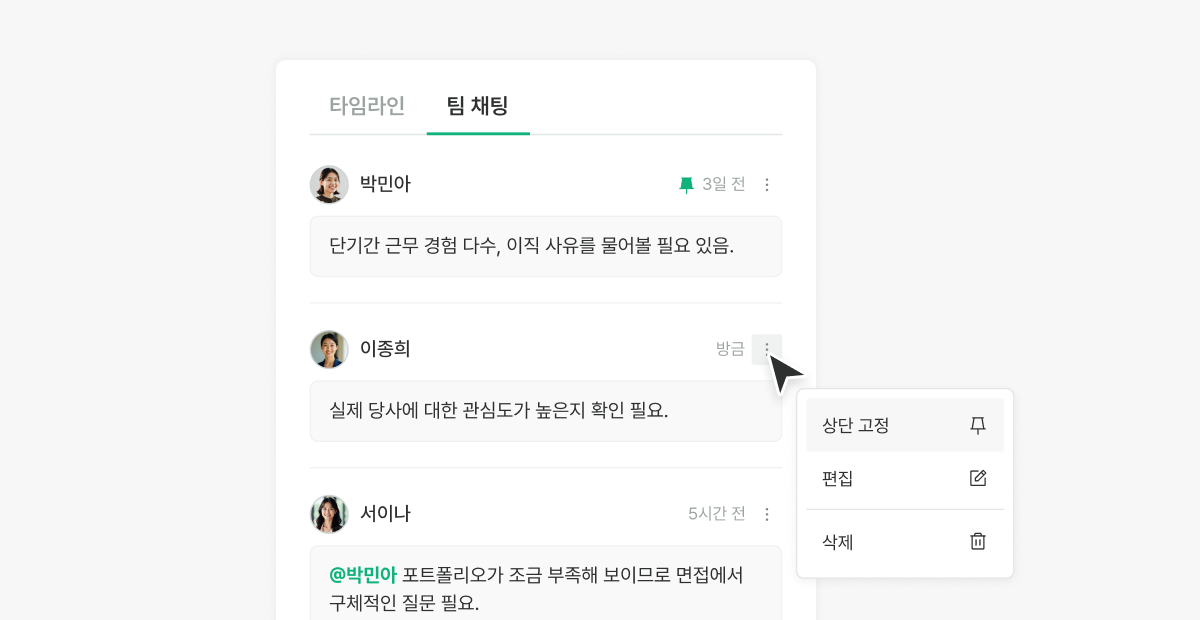Viewport: 1200px width, 620px height.
Task: Click the 3일 전 timestamp
Action: click(x=724, y=185)
